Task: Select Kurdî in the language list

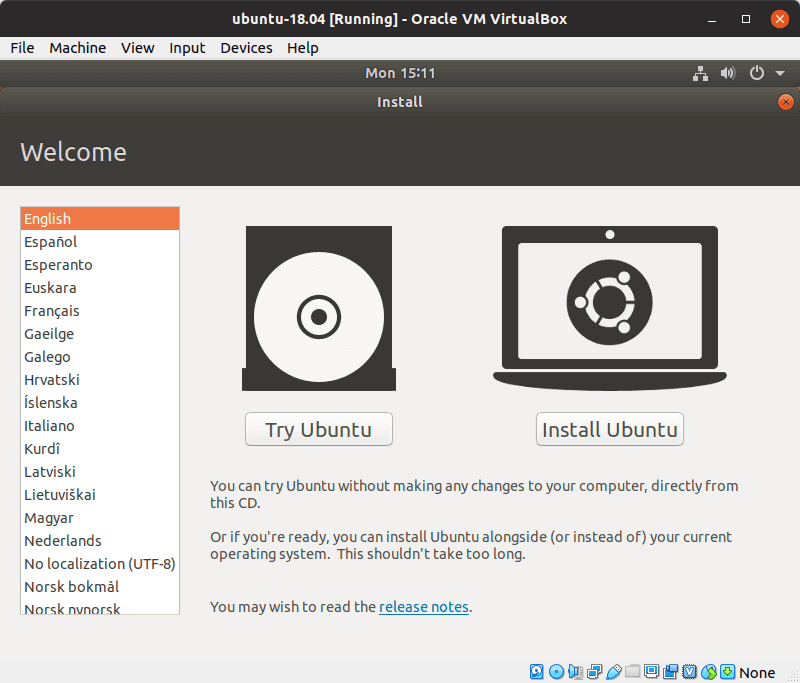Action: 100,448
